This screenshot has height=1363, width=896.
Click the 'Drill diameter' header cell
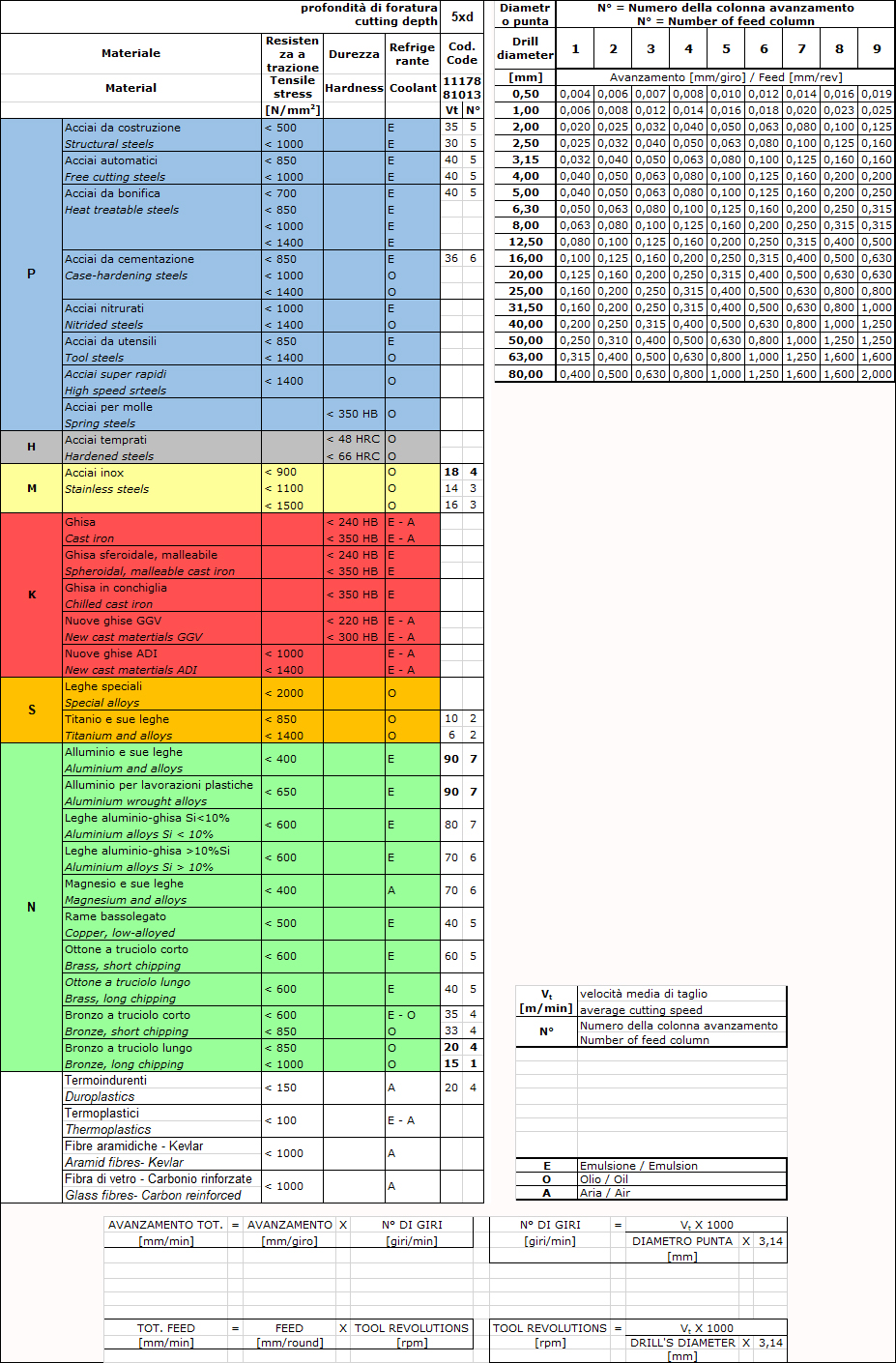click(x=526, y=48)
